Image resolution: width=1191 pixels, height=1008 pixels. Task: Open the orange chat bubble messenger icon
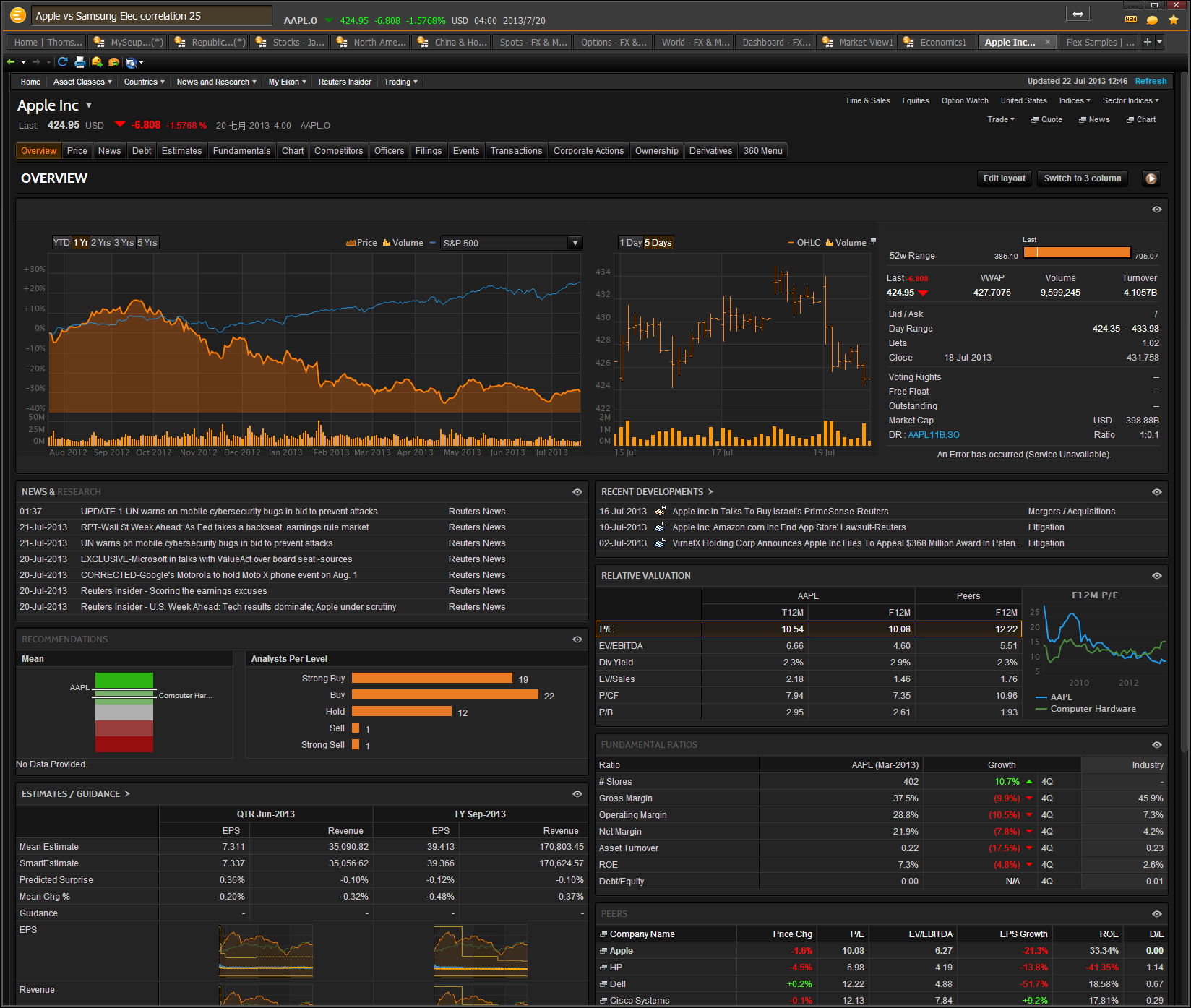pos(1152,20)
